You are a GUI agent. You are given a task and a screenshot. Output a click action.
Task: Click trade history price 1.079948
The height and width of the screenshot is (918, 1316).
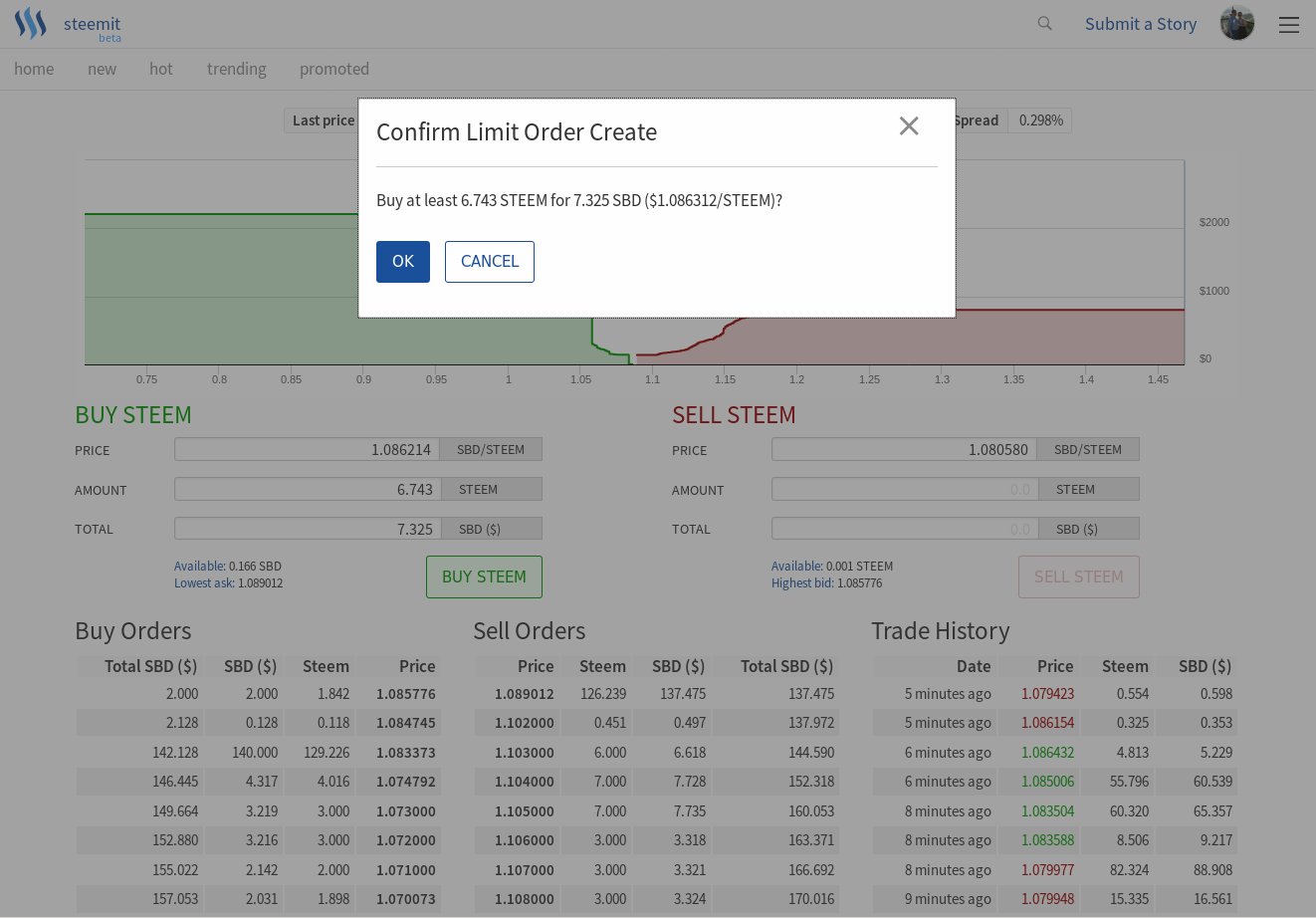click(1047, 899)
